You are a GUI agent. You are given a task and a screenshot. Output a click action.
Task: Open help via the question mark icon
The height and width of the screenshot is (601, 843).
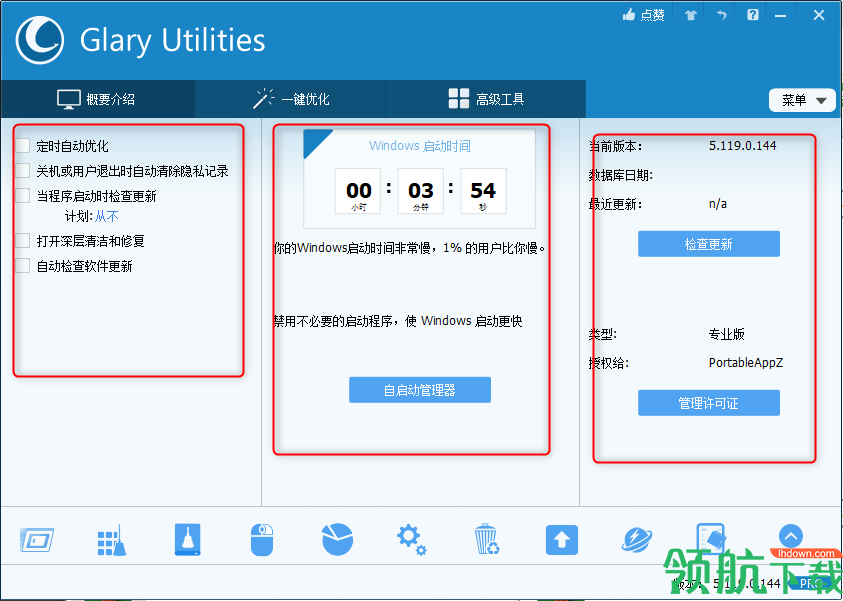753,15
